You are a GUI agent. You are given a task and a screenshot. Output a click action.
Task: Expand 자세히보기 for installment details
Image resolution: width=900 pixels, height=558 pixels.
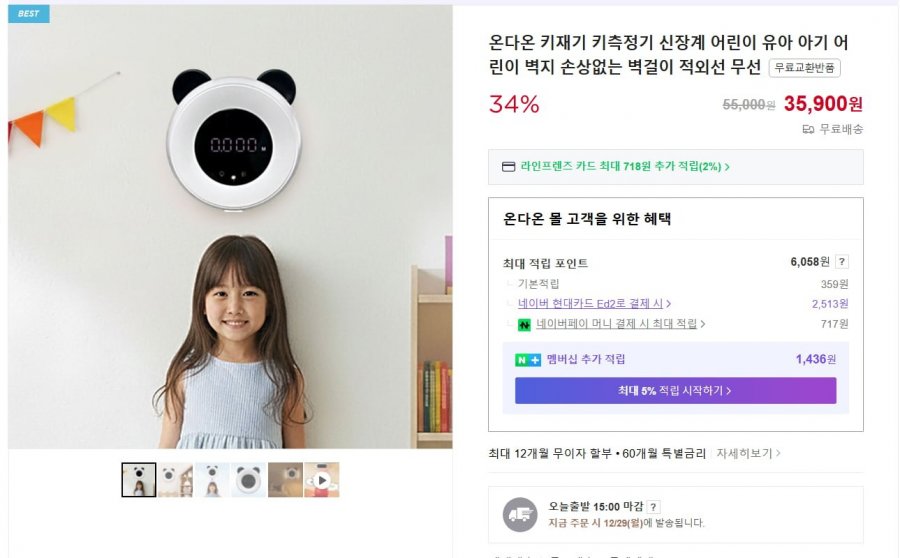[748, 453]
